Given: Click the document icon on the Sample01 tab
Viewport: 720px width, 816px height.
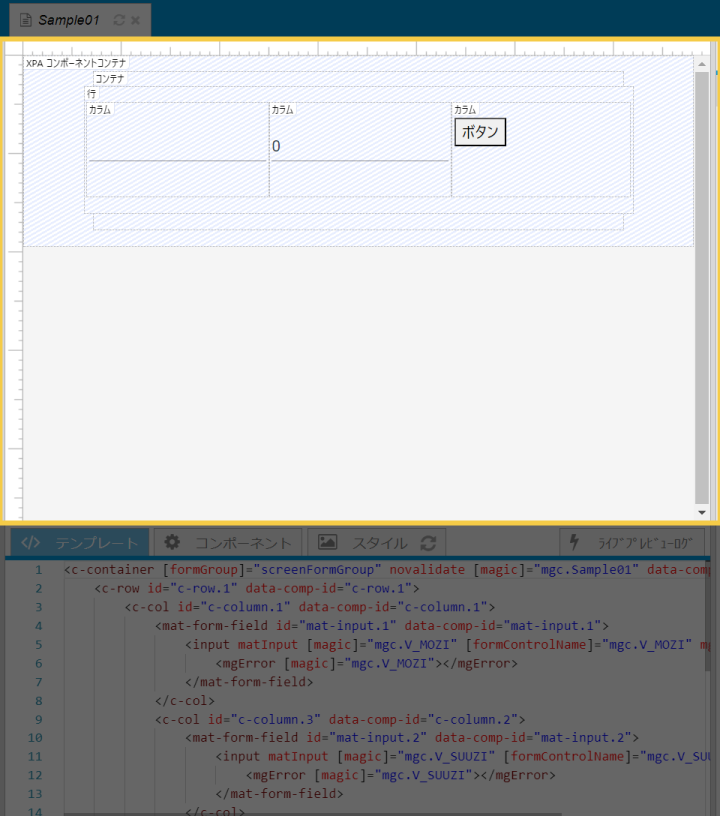Looking at the screenshot, I should (x=26, y=20).
